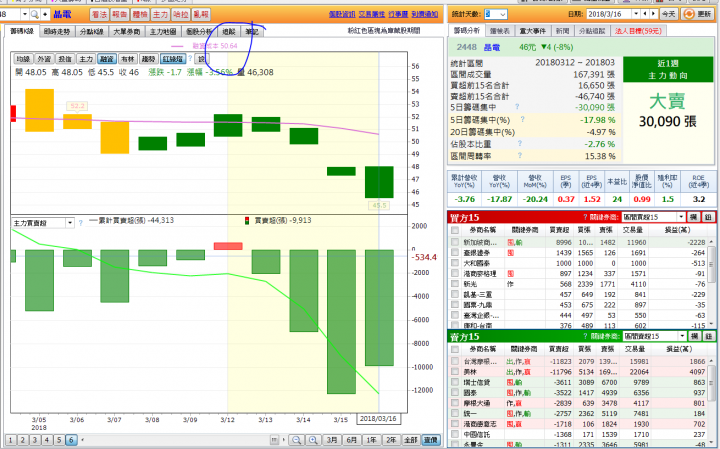Click help icon beside 佔股本比重

(x=520, y=143)
